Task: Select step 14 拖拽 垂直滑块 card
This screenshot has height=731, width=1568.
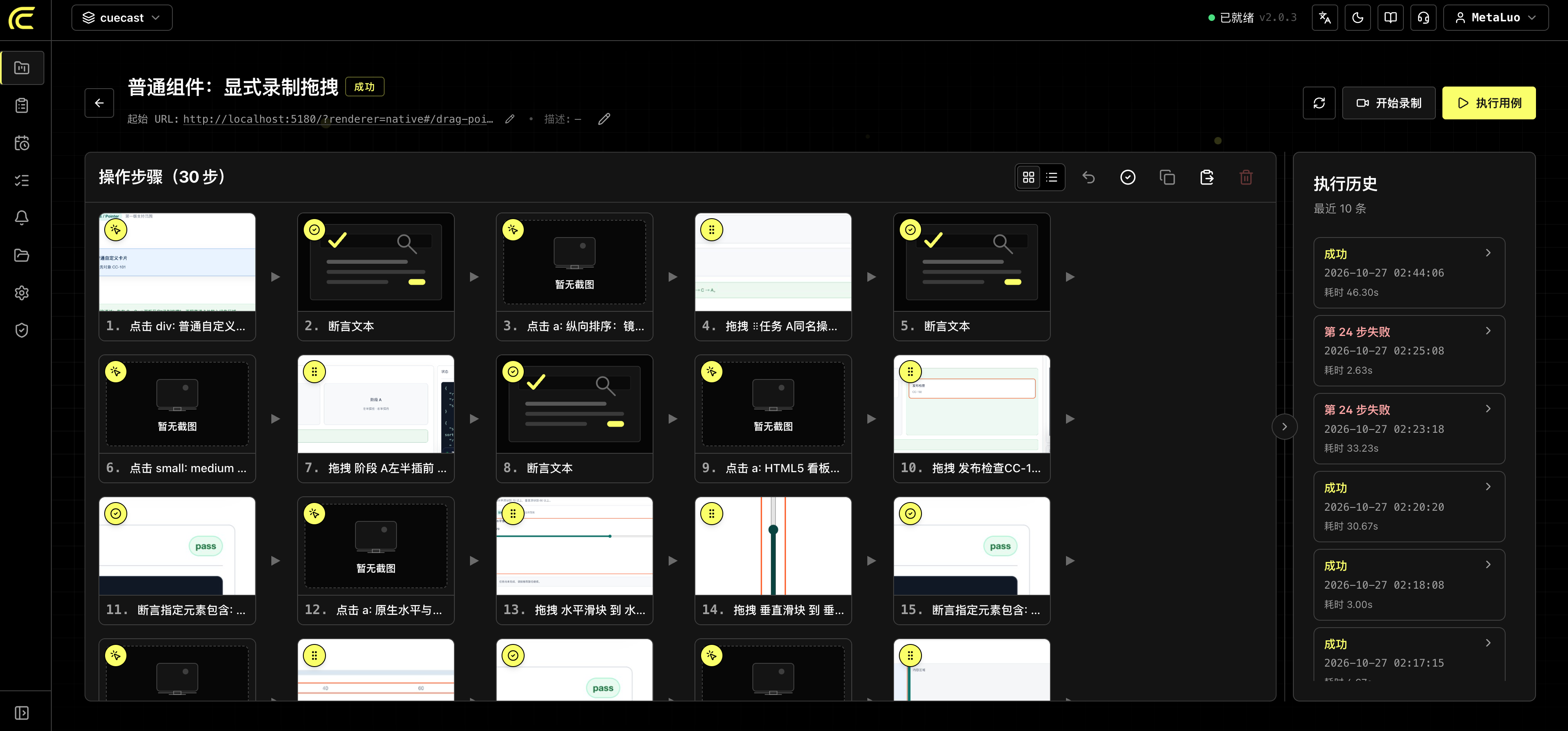Action: pyautogui.click(x=773, y=561)
